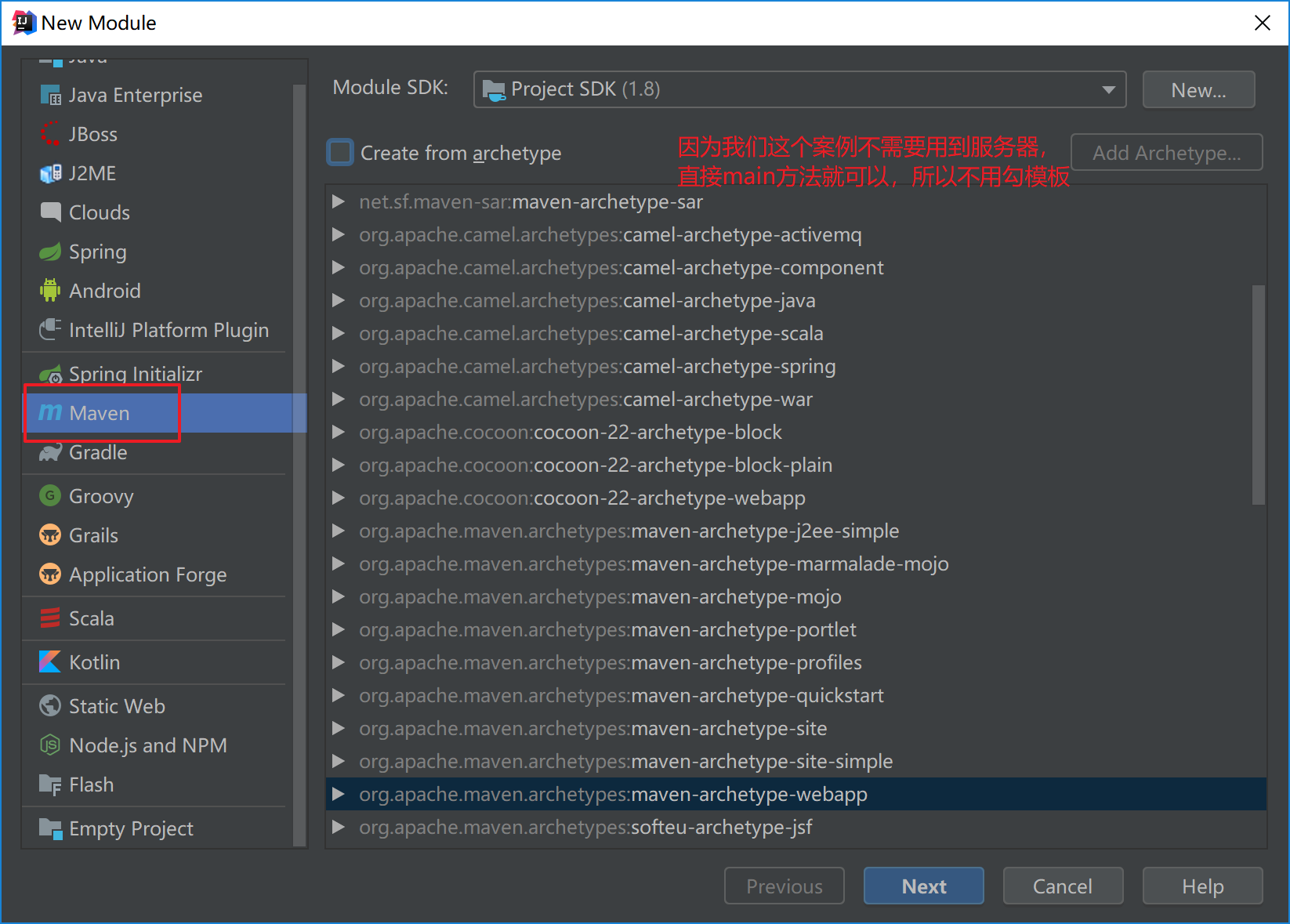Click the module type list scrollbar
The width and height of the screenshot is (1290, 924).
[x=299, y=464]
